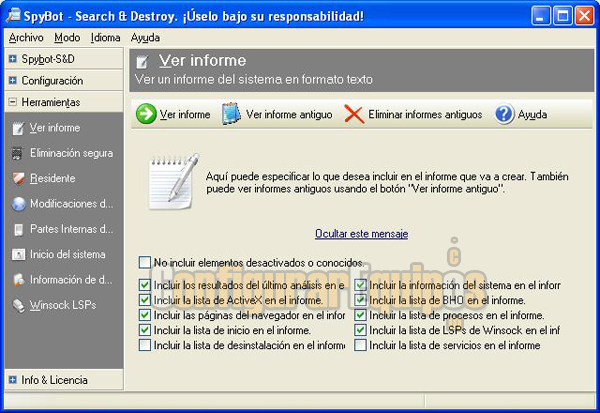The height and width of the screenshot is (413, 600).
Task: Click the Ver informe toolbar button label
Action: pyautogui.click(x=185, y=114)
